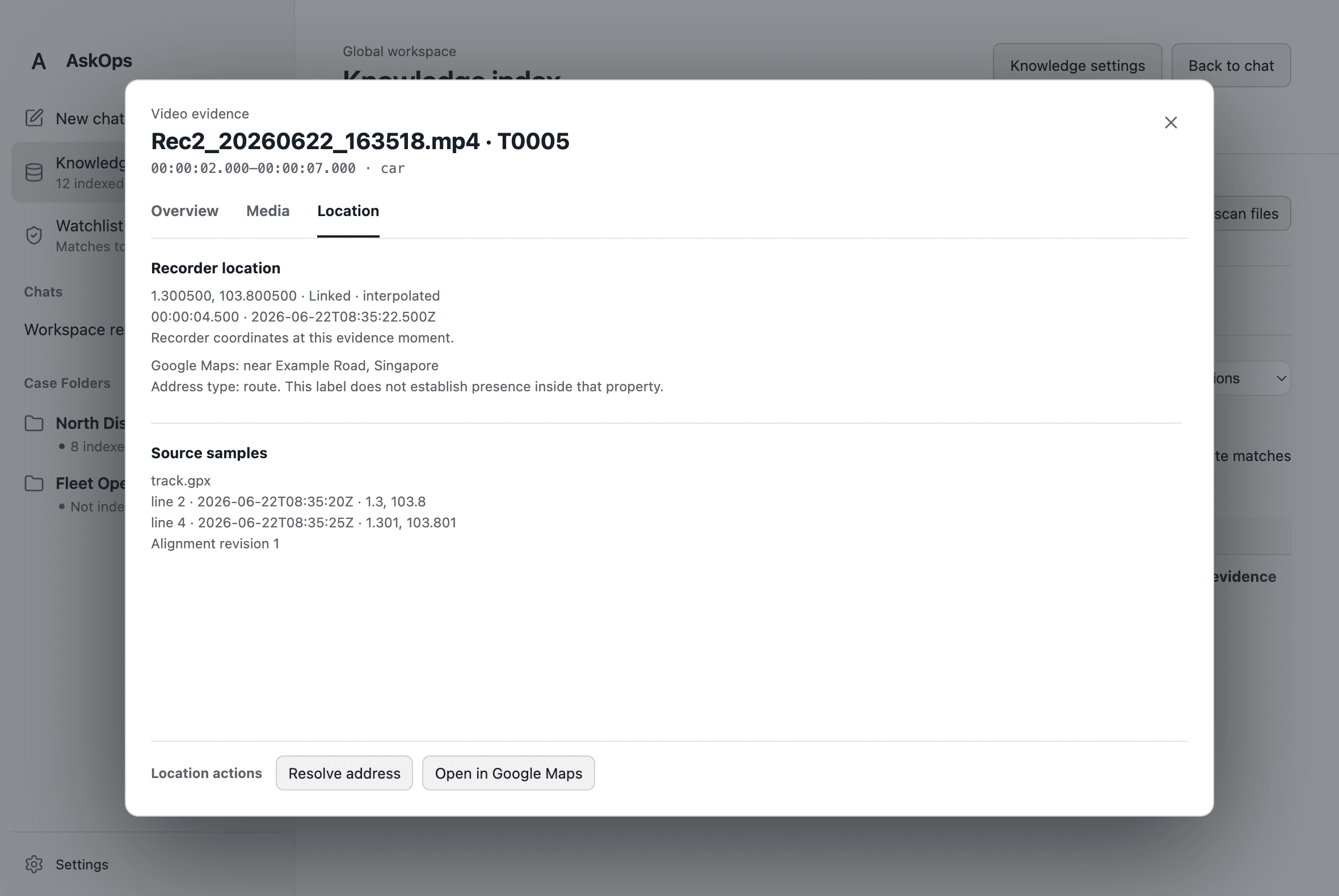This screenshot has width=1339, height=896.
Task: Switch to the Overview tab
Action: [x=184, y=211]
